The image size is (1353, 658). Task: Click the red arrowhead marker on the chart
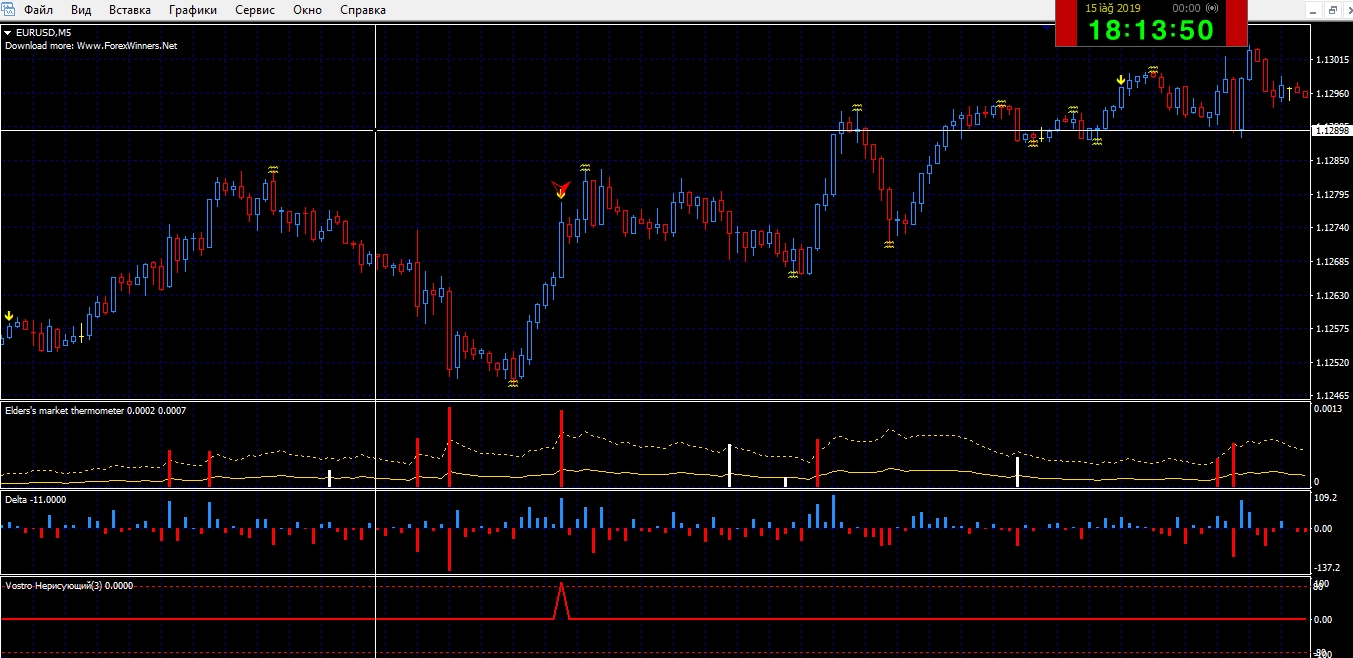click(560, 187)
